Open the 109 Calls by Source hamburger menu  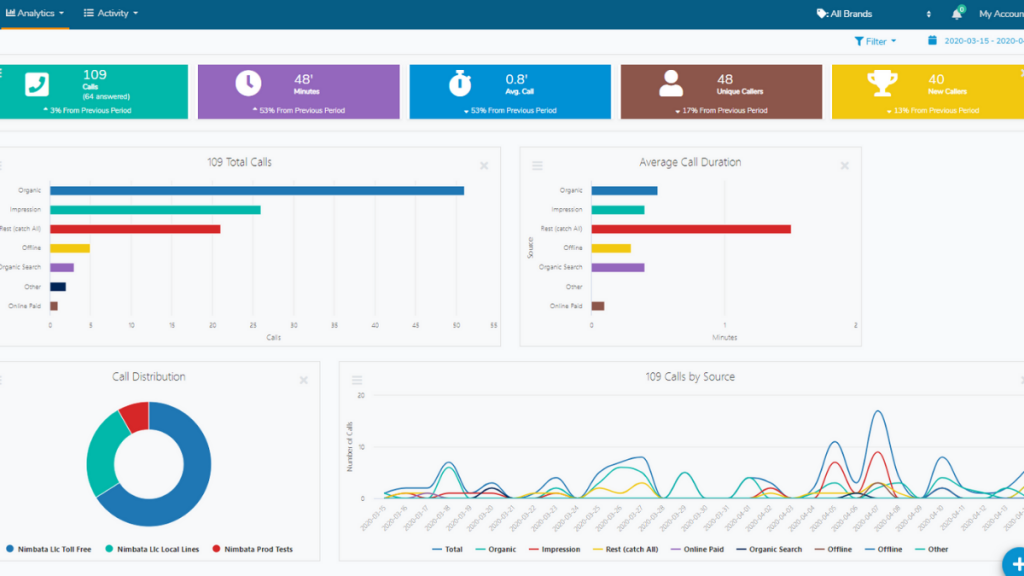pos(357,380)
